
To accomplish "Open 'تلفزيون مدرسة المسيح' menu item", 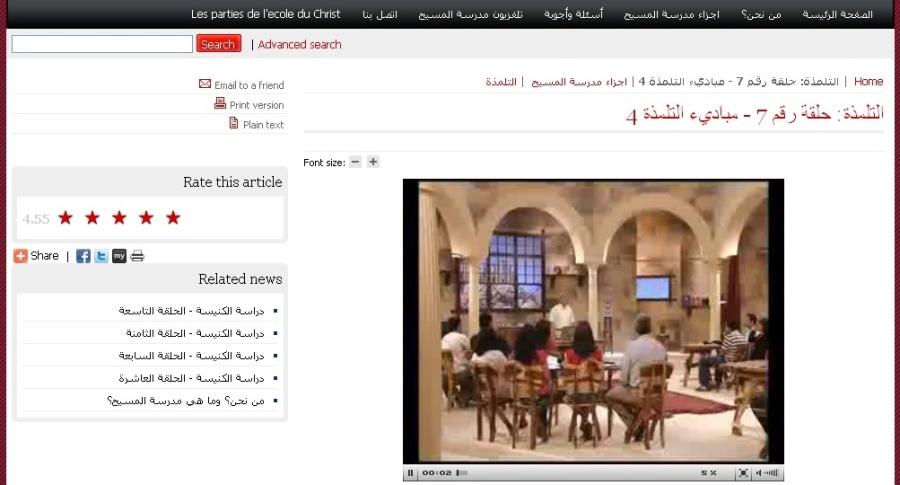I will (x=471, y=14).
